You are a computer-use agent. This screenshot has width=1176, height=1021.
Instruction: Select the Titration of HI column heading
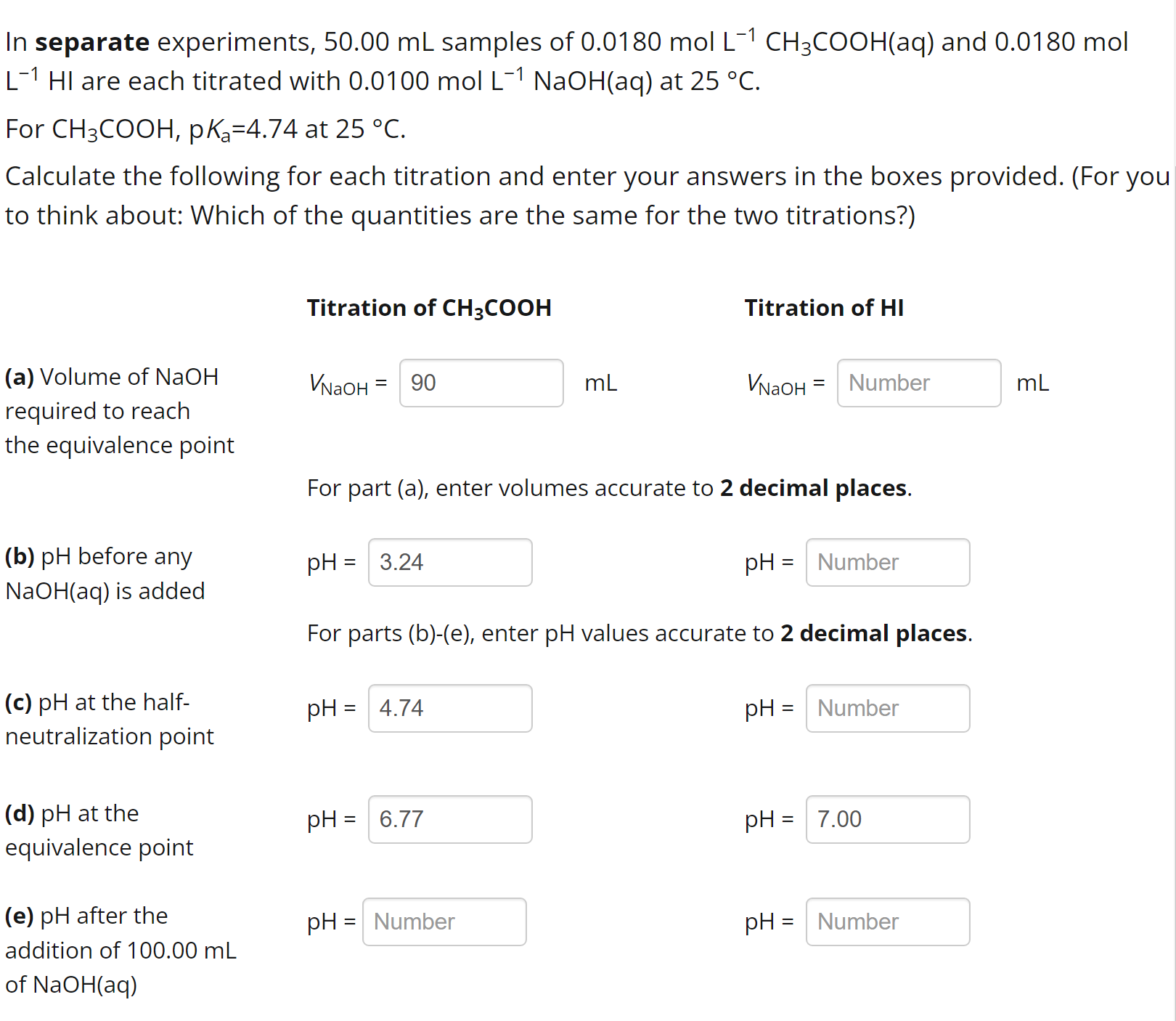coord(824,308)
